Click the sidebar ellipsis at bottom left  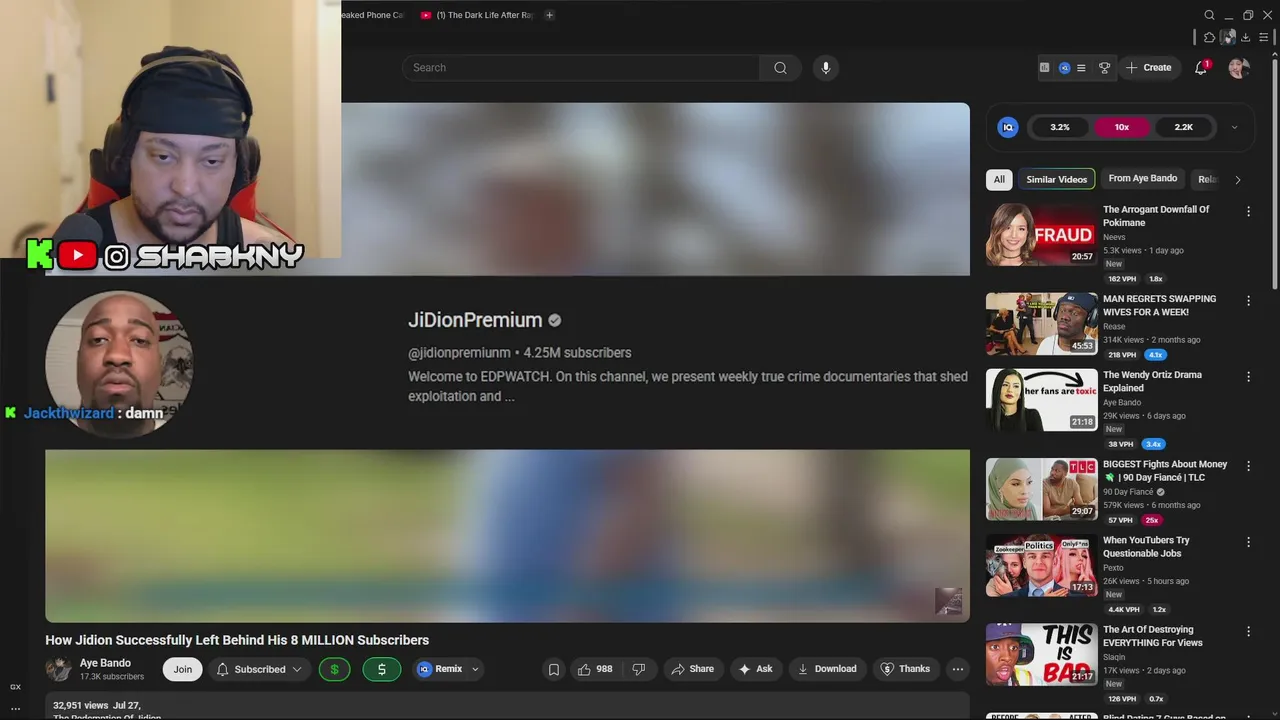[15, 709]
